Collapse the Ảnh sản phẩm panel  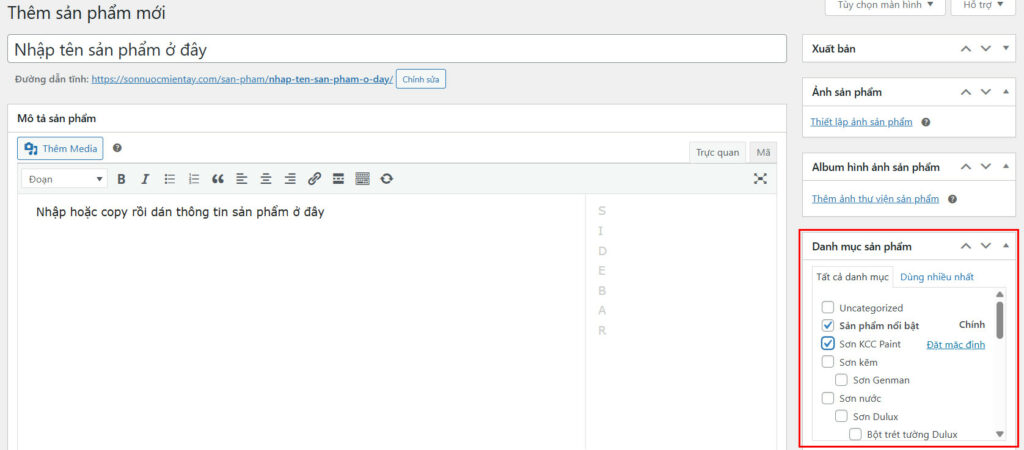click(1006, 92)
